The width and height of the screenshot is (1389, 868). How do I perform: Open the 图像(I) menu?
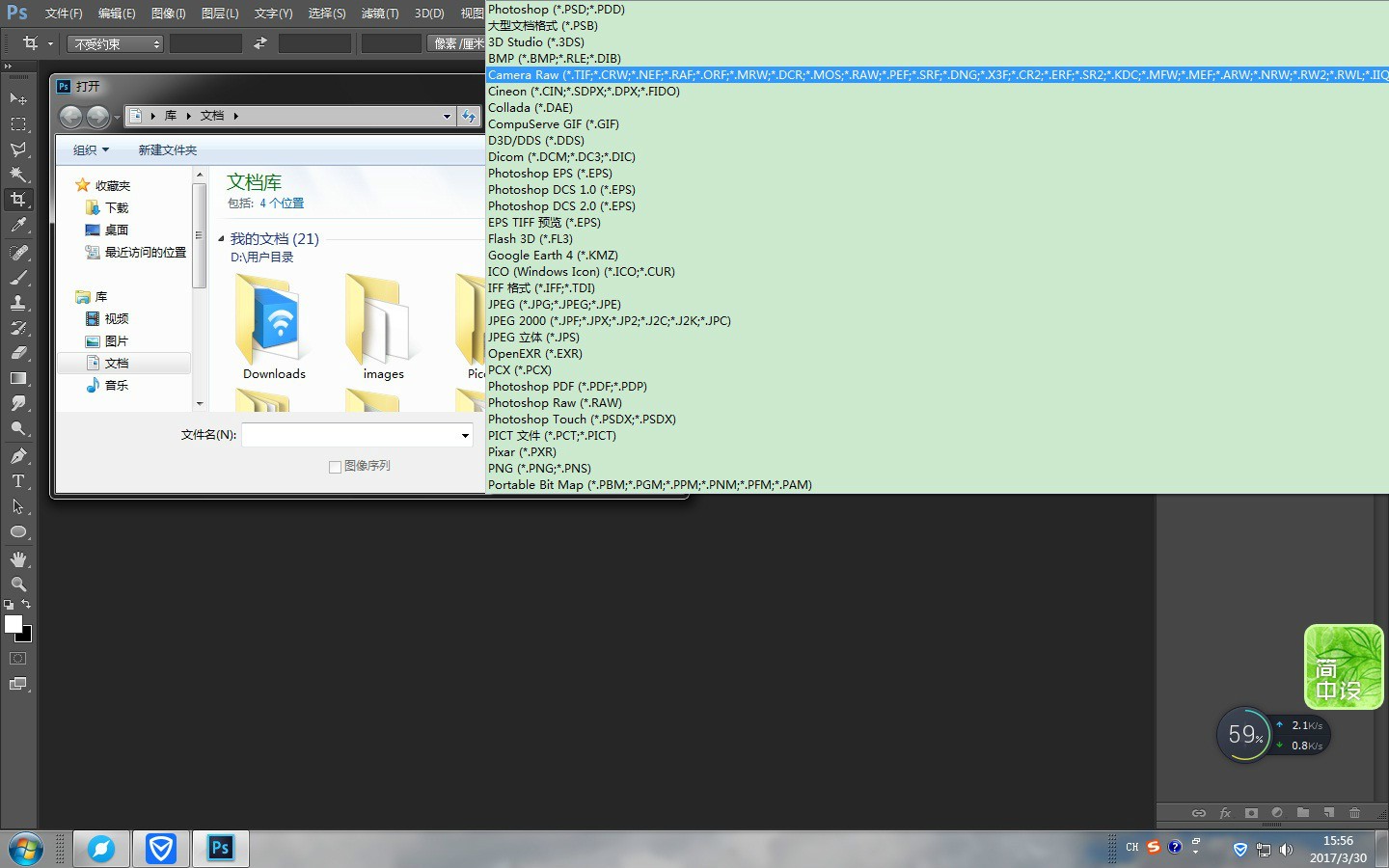click(168, 14)
